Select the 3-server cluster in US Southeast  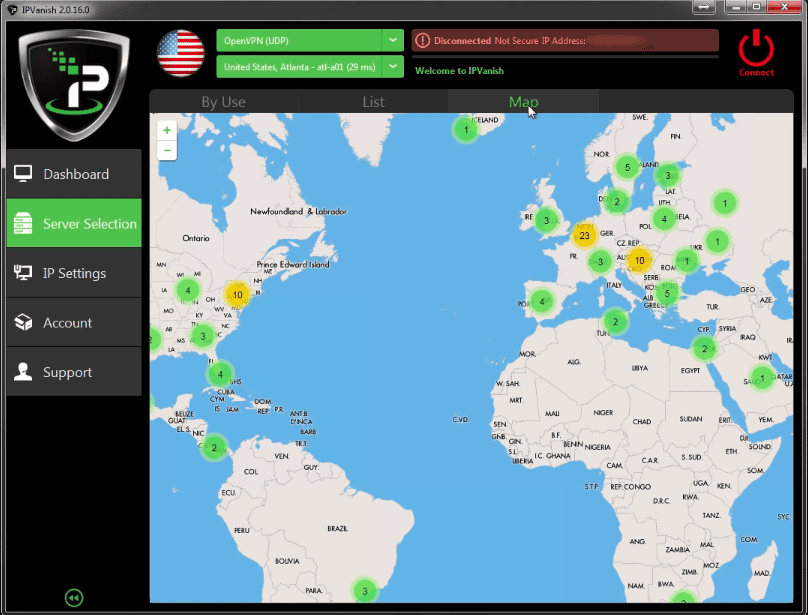(203, 336)
